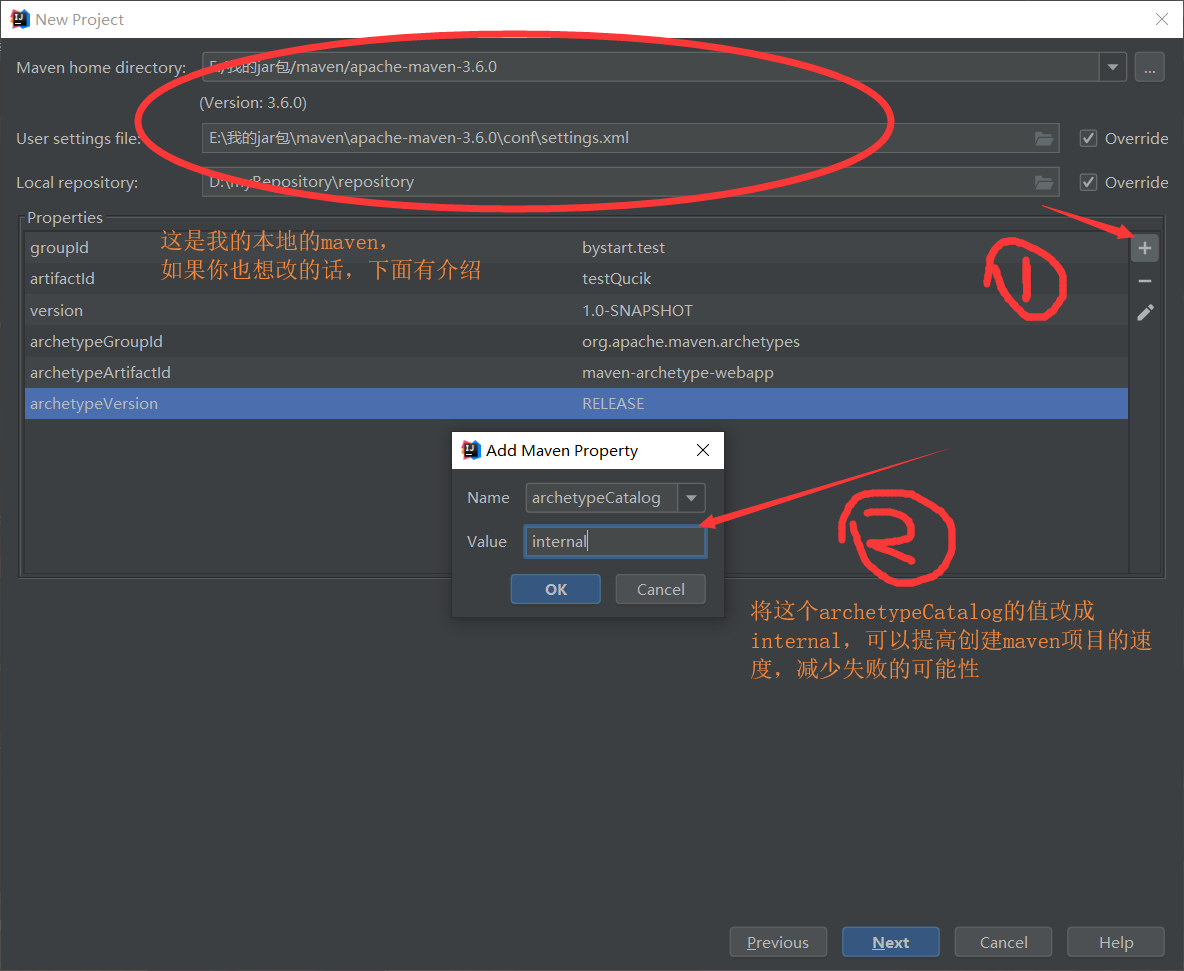Click the browse ellipsis button for Maven home directory
Screen dimensions: 1184x971
point(1149,67)
